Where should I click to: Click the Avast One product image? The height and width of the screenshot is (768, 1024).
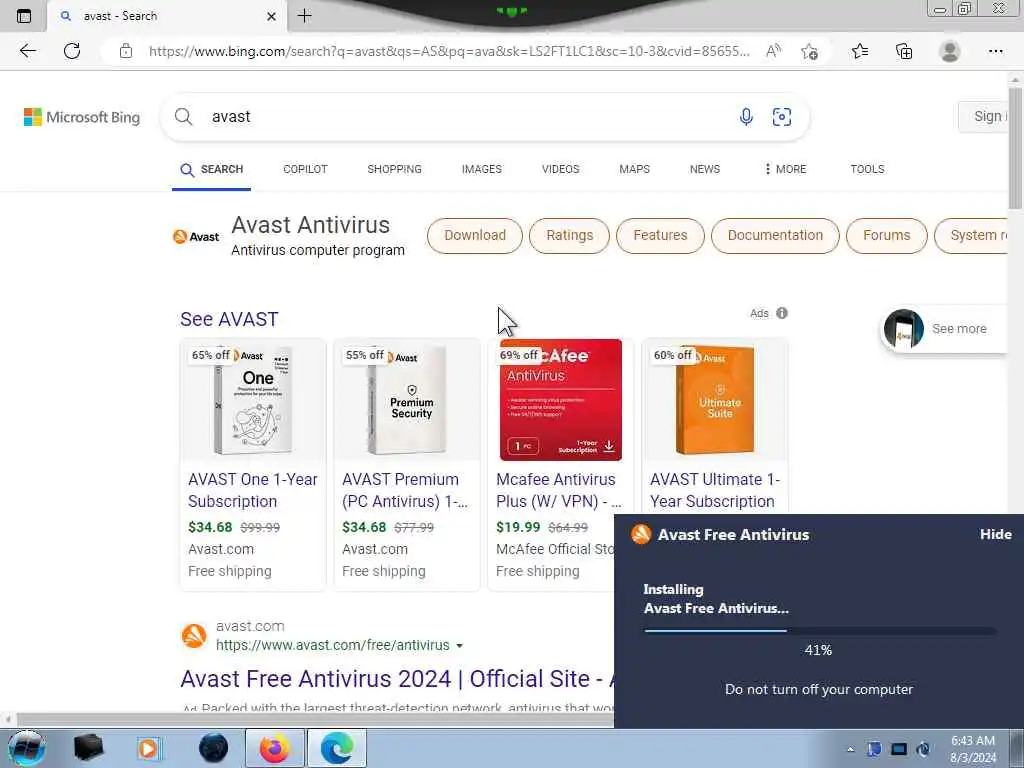click(253, 400)
